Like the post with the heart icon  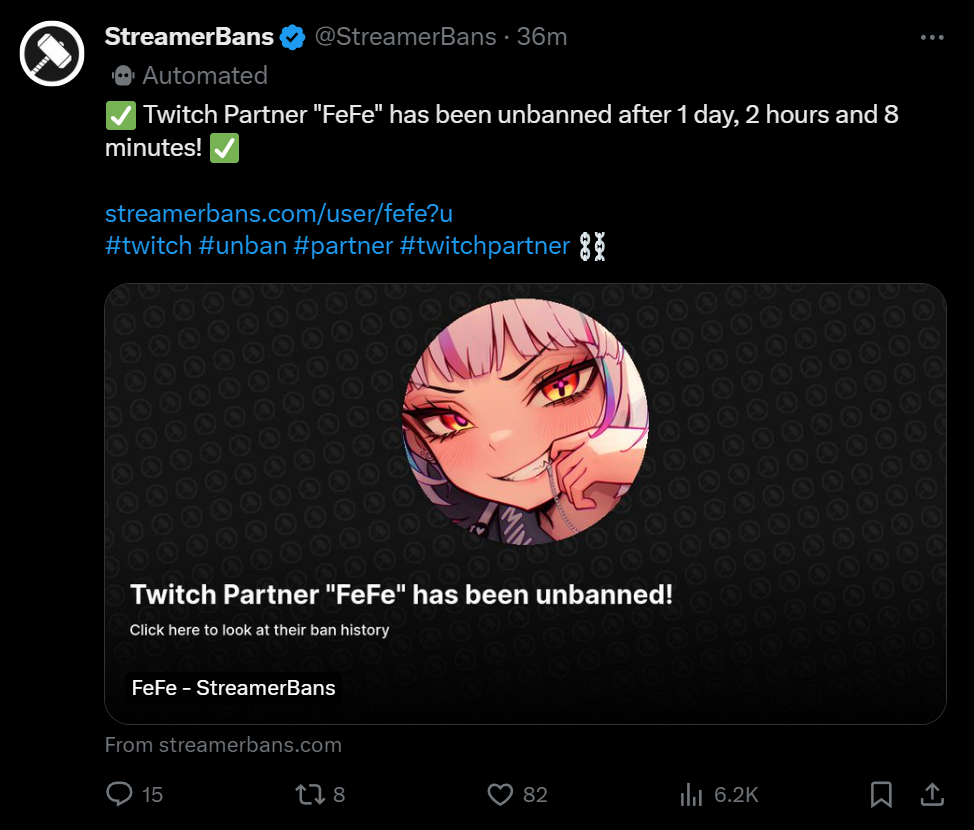click(x=500, y=794)
